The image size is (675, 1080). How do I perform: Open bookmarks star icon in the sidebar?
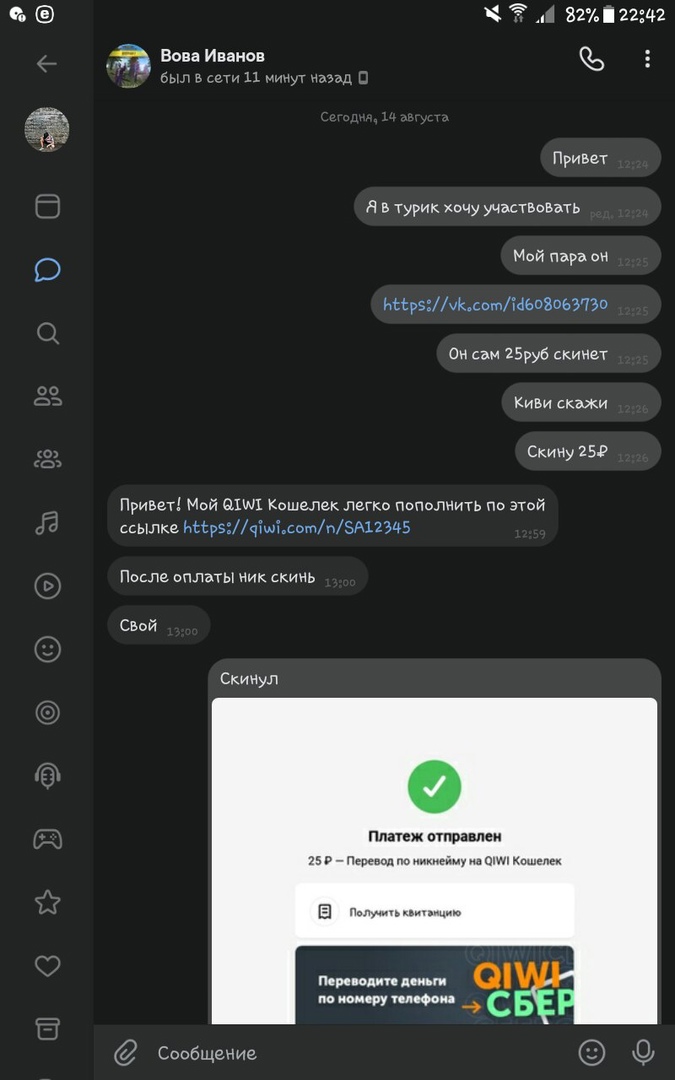pyautogui.click(x=47, y=902)
